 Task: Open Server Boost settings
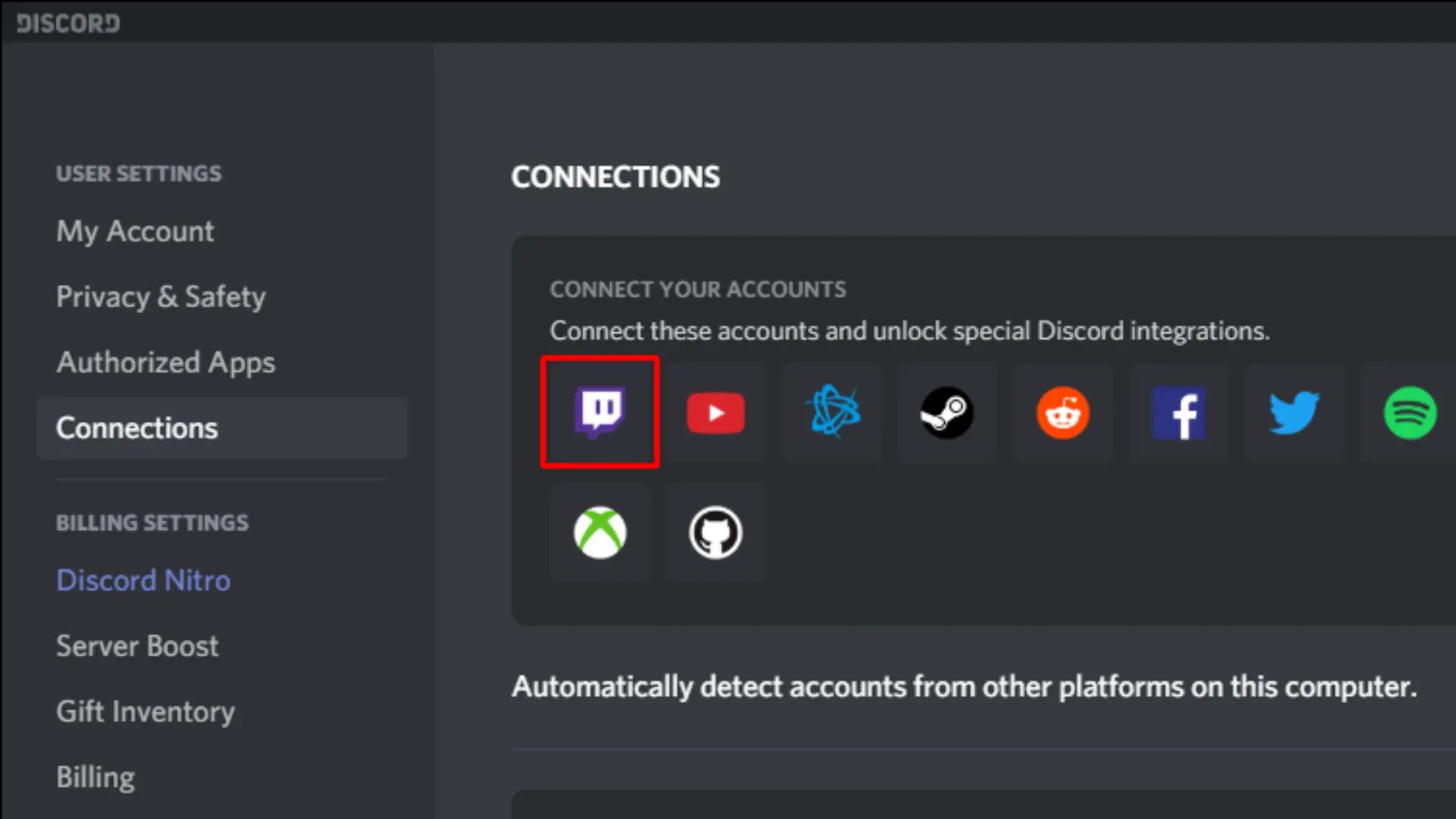coord(137,646)
